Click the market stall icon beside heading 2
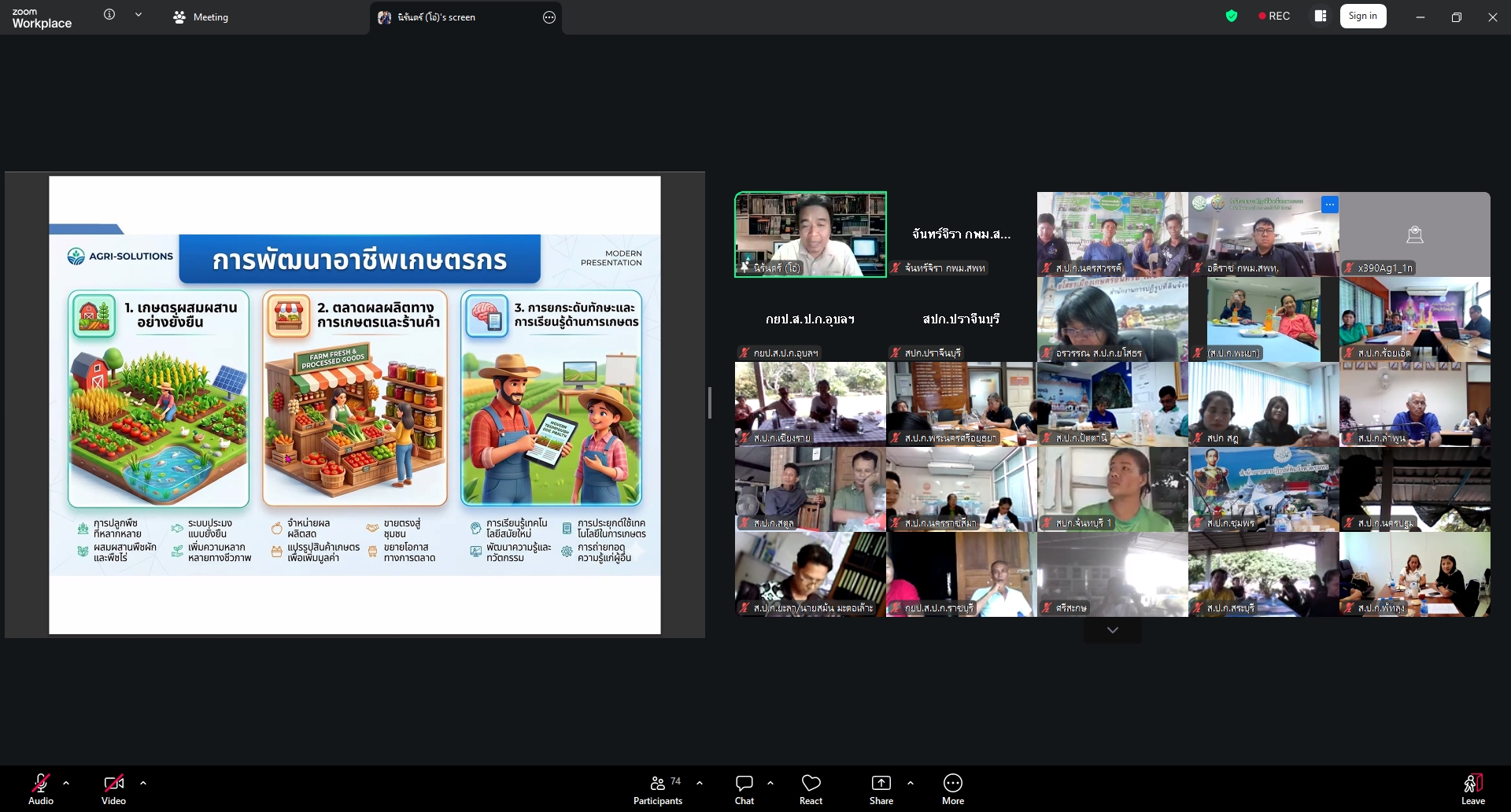 (288, 315)
